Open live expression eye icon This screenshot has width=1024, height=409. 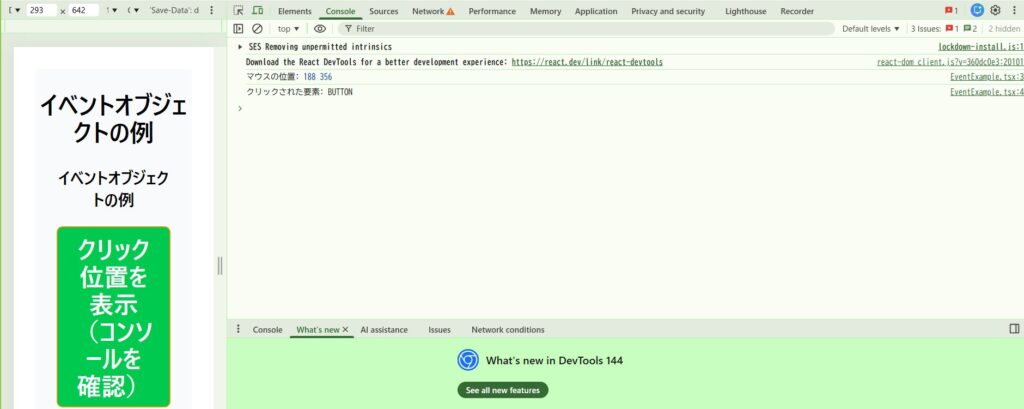tap(319, 29)
